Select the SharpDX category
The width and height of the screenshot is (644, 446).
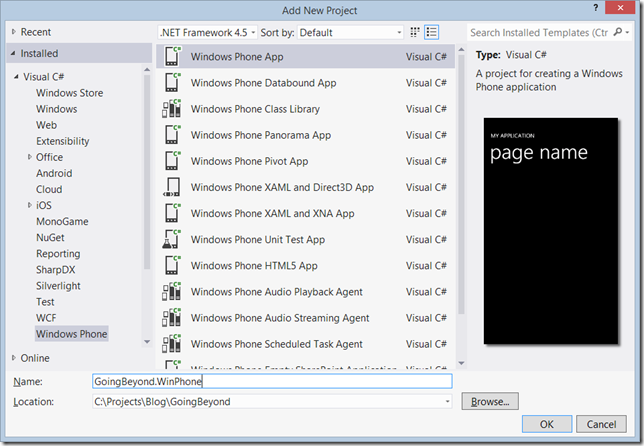(55, 269)
